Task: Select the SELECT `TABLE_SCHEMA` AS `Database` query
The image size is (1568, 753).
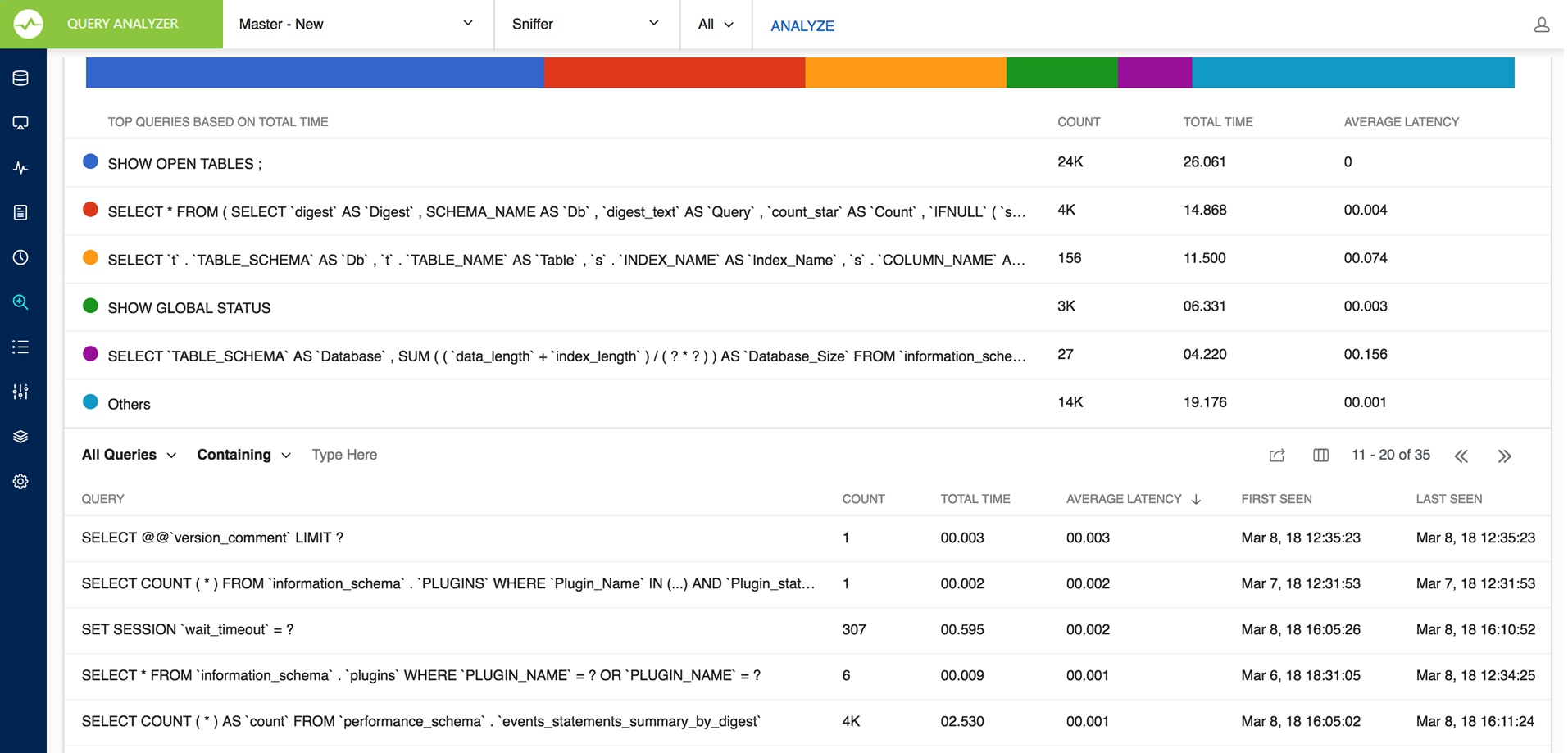Action: tap(566, 356)
